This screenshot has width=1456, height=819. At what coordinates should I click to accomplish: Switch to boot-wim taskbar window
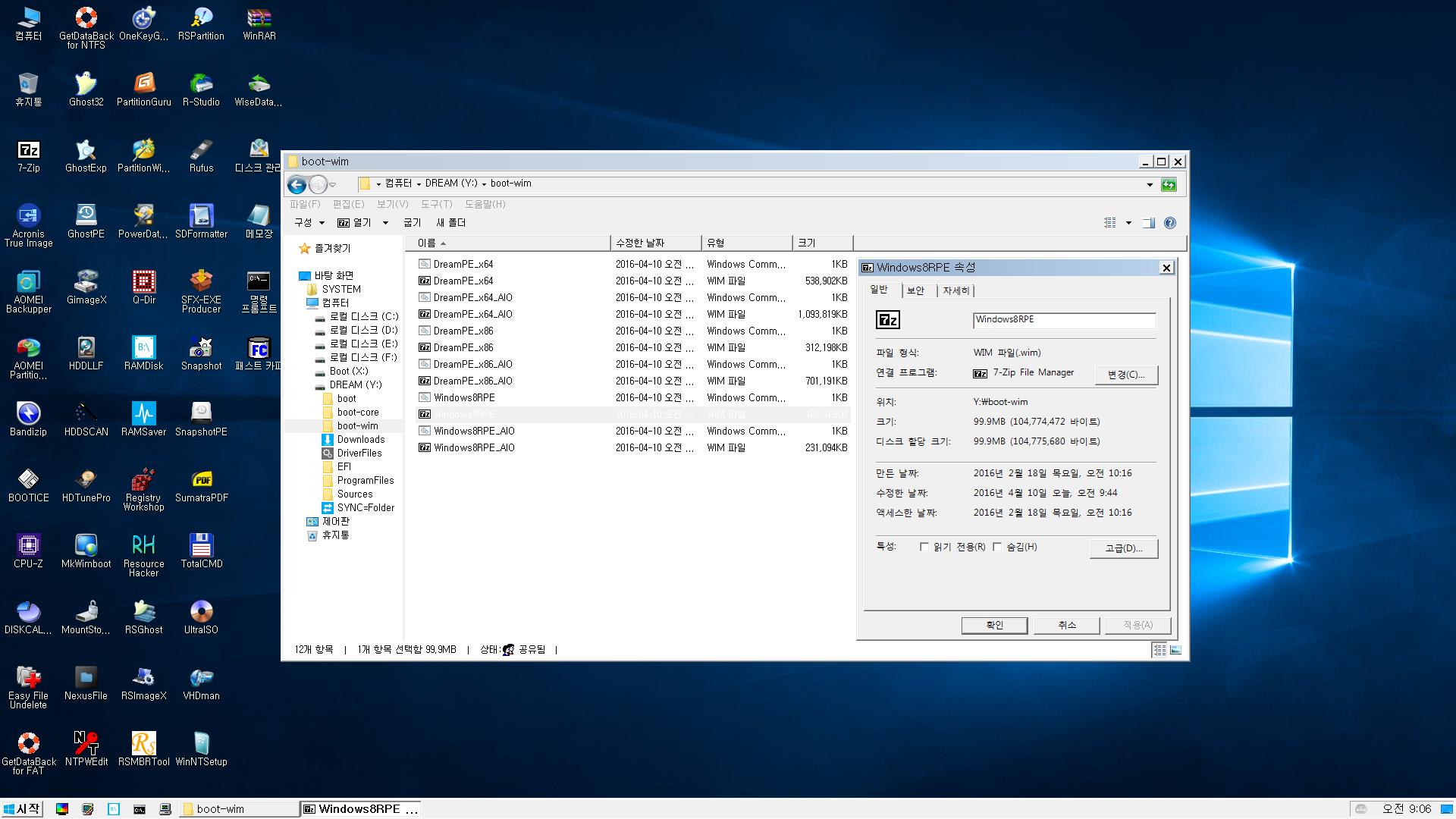point(240,809)
